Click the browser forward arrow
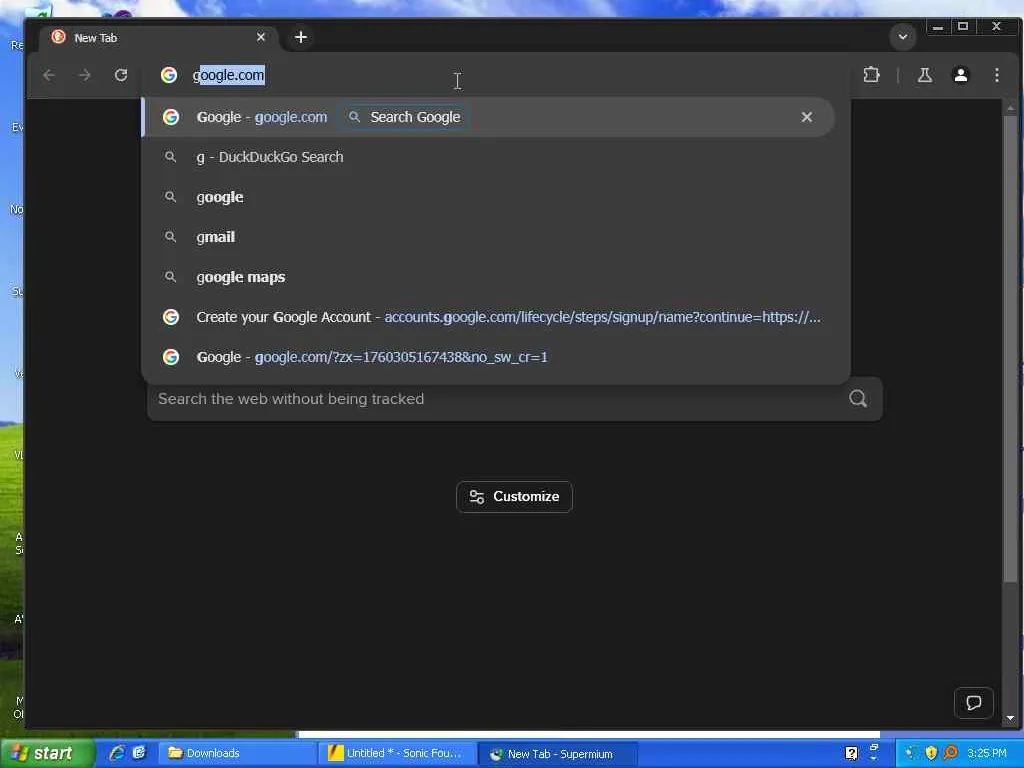Screen dimensions: 1024x768 85,75
